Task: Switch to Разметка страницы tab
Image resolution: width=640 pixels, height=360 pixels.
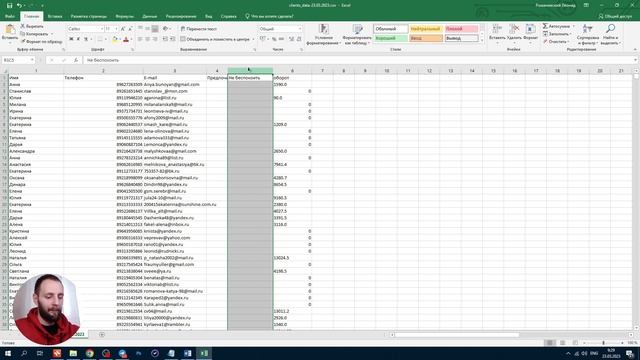Action: tap(89, 16)
